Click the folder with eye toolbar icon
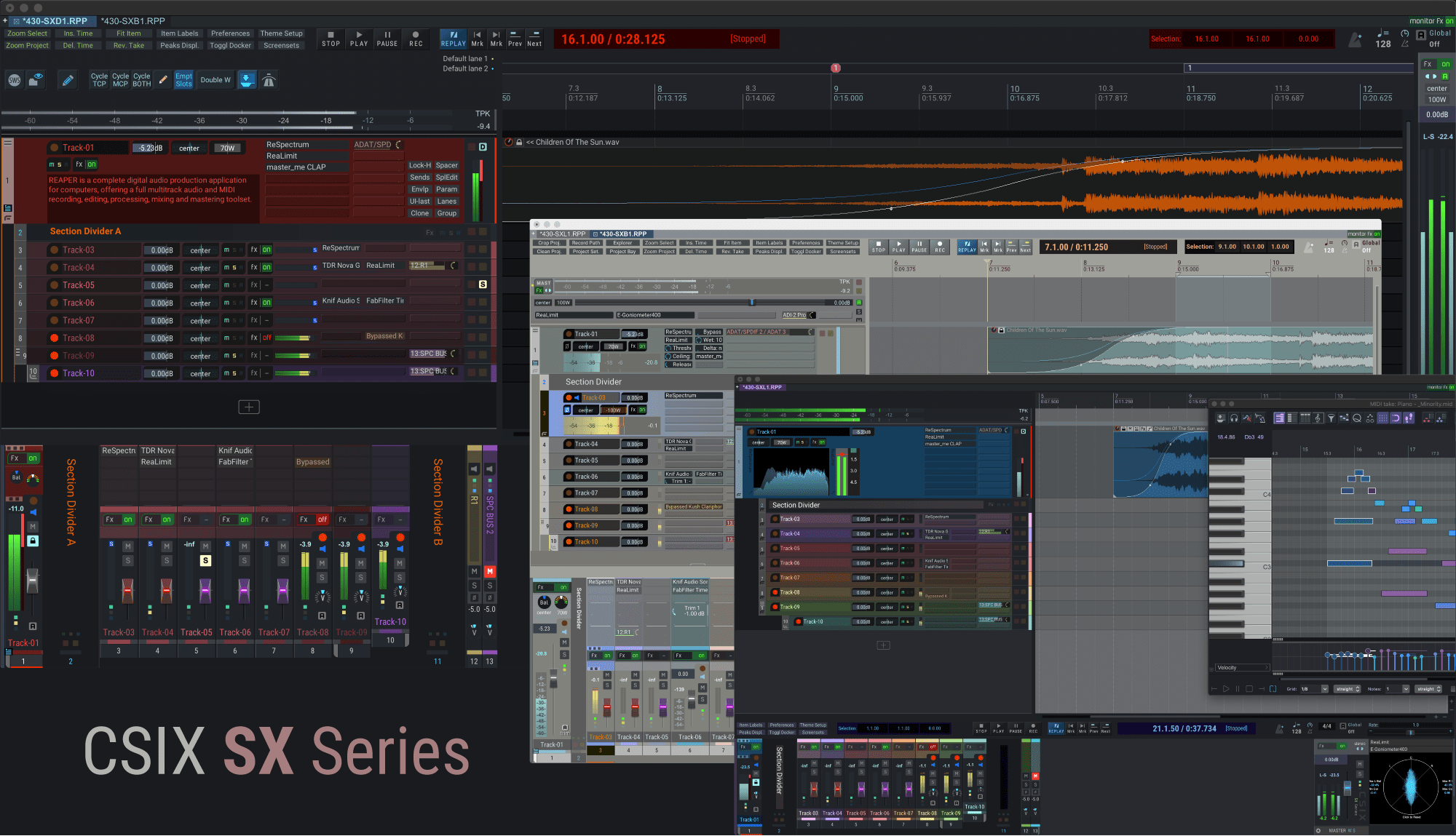The width and height of the screenshot is (1456, 836). point(36,80)
